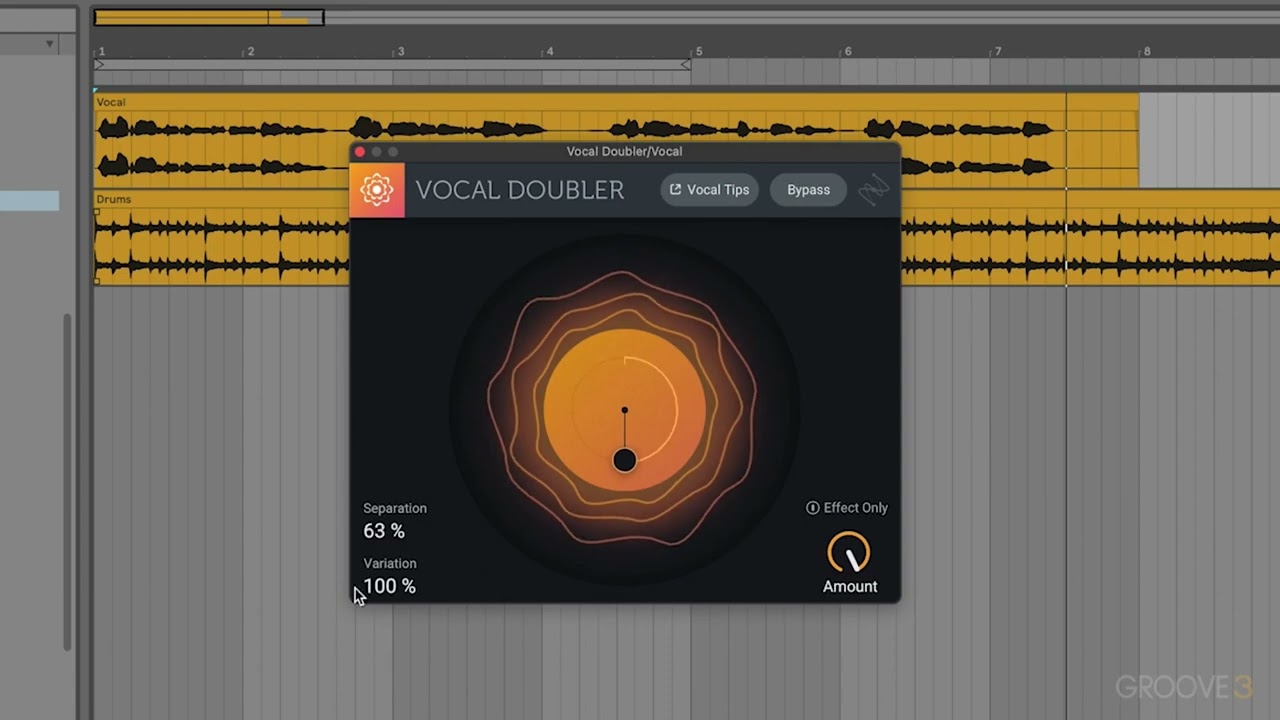Click the black puck in the orange circle
Screen dimensions: 1280x720
(624, 460)
